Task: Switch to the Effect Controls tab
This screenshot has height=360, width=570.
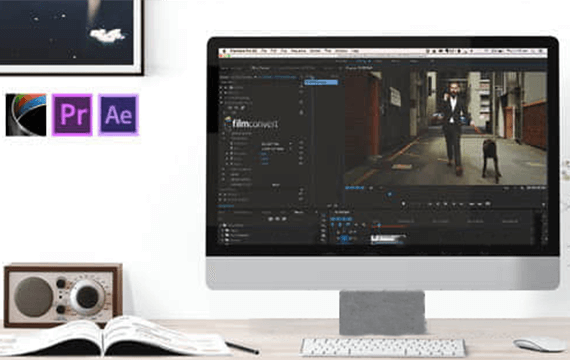Action: coord(261,68)
